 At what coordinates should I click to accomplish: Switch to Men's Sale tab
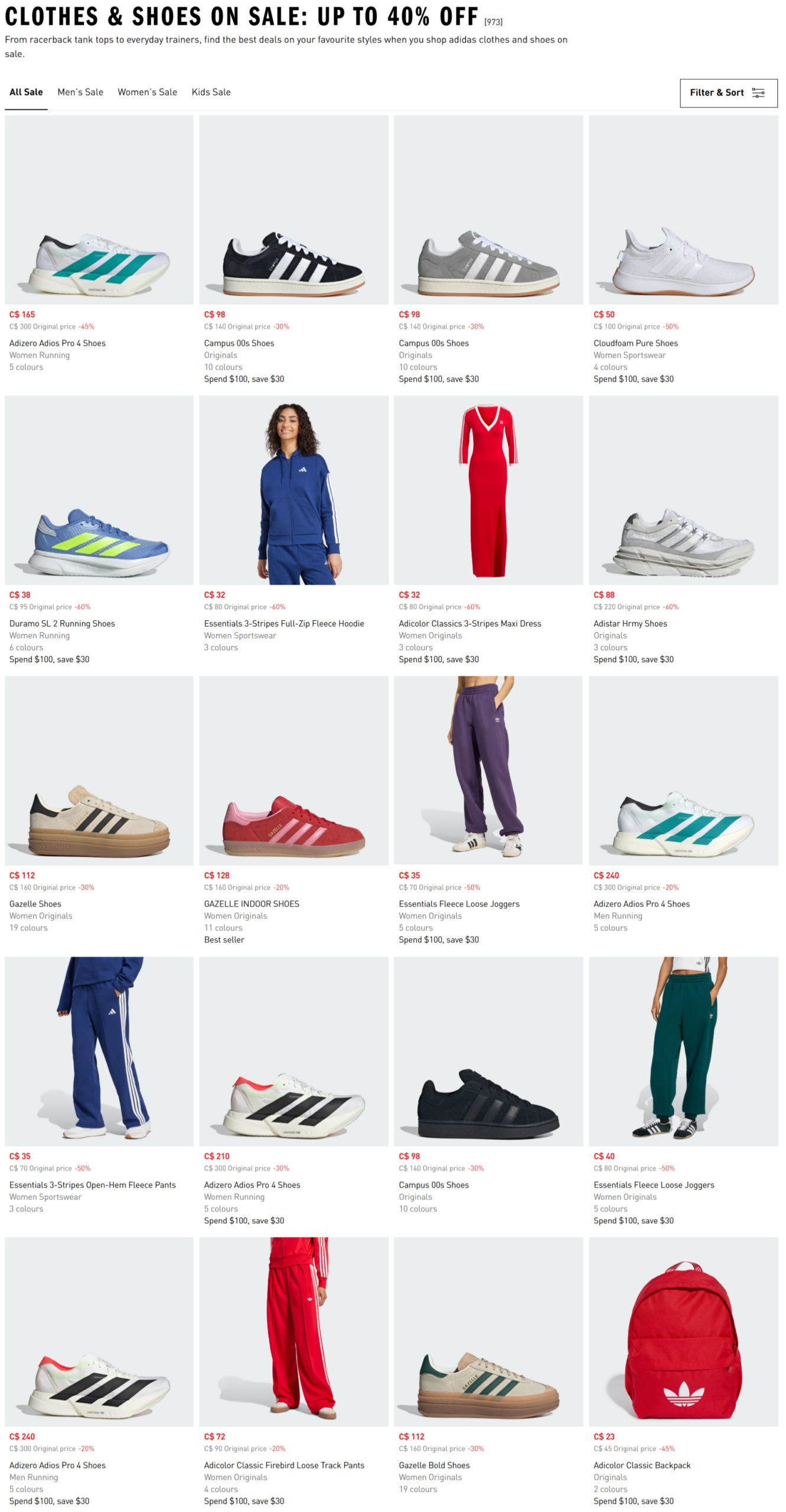click(x=81, y=93)
